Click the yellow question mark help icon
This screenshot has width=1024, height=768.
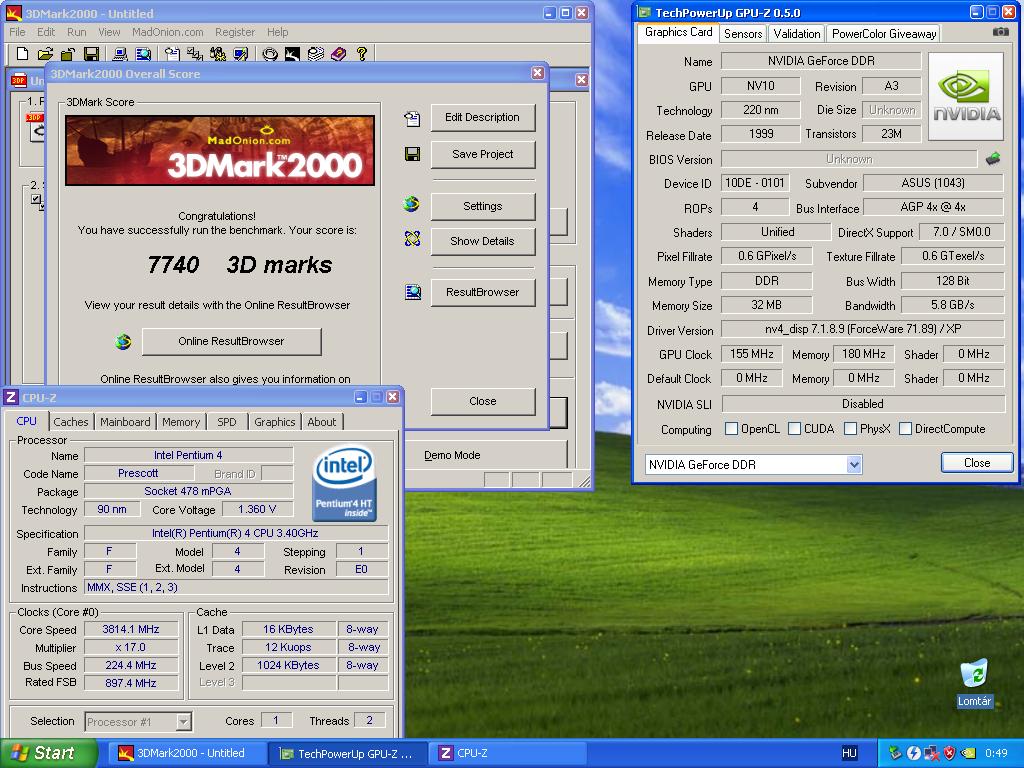362,54
